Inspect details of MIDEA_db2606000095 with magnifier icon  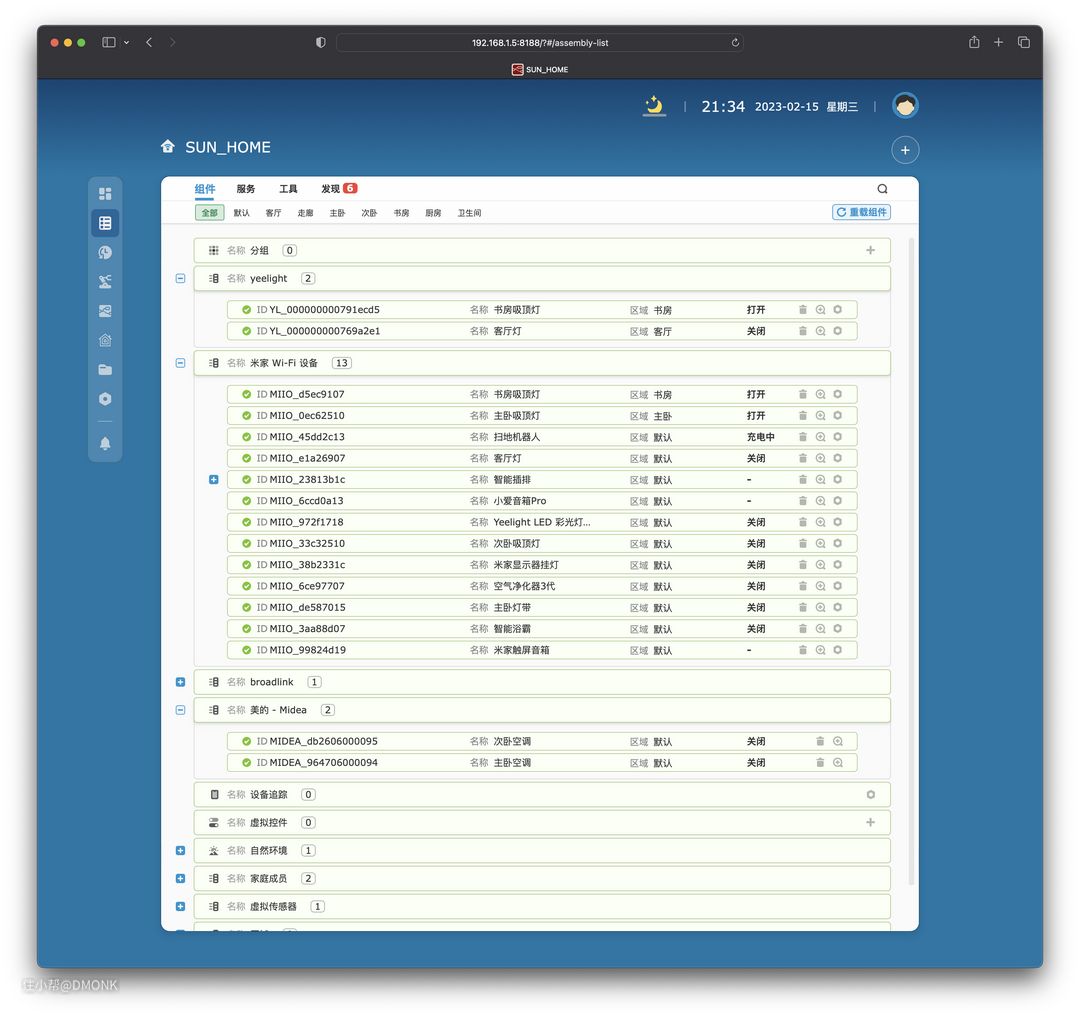(838, 742)
